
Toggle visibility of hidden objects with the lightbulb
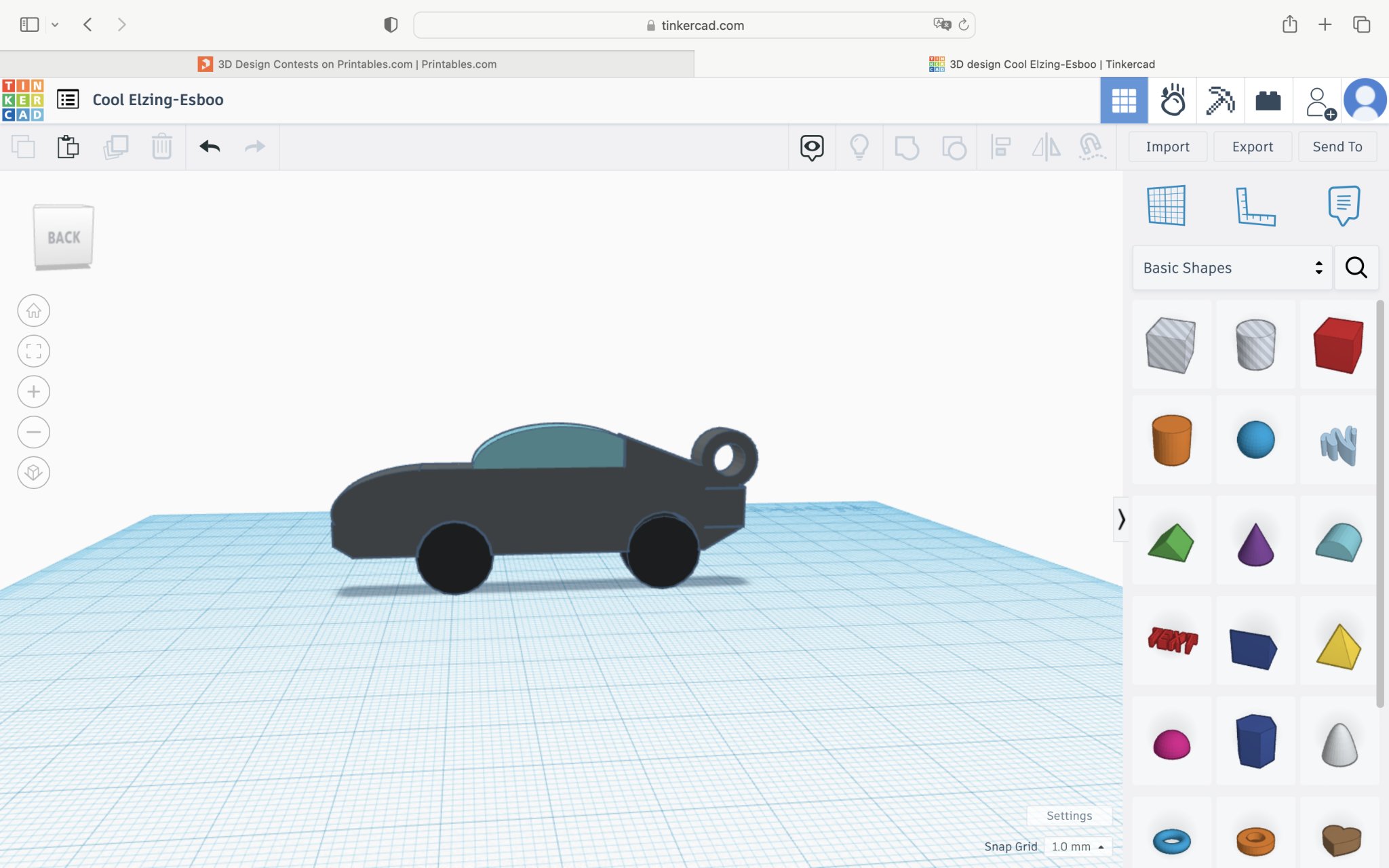(x=859, y=146)
